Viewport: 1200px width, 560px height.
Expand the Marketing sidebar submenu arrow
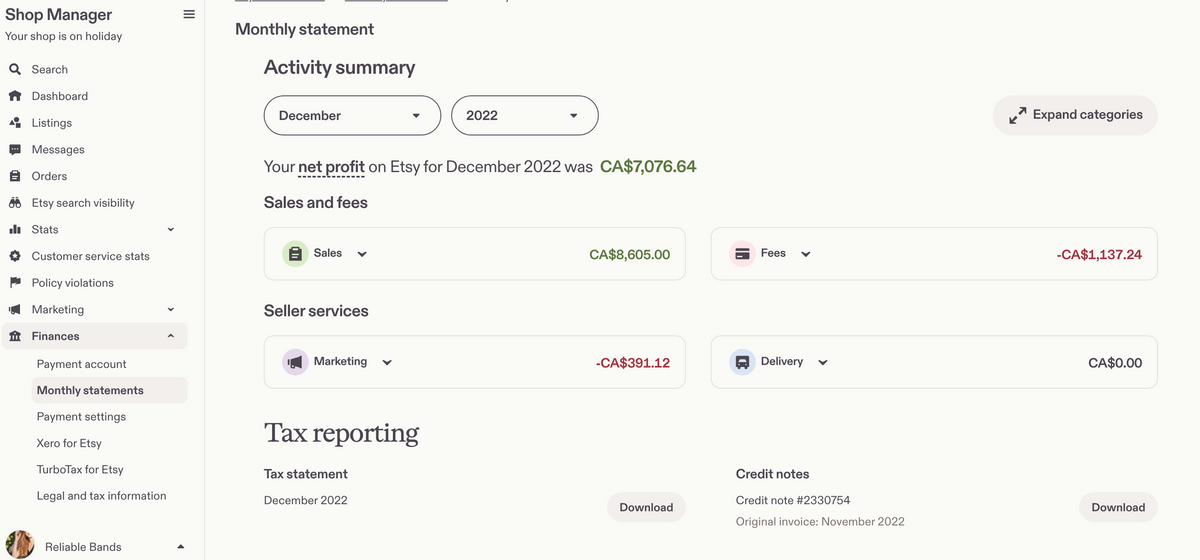coord(171,310)
